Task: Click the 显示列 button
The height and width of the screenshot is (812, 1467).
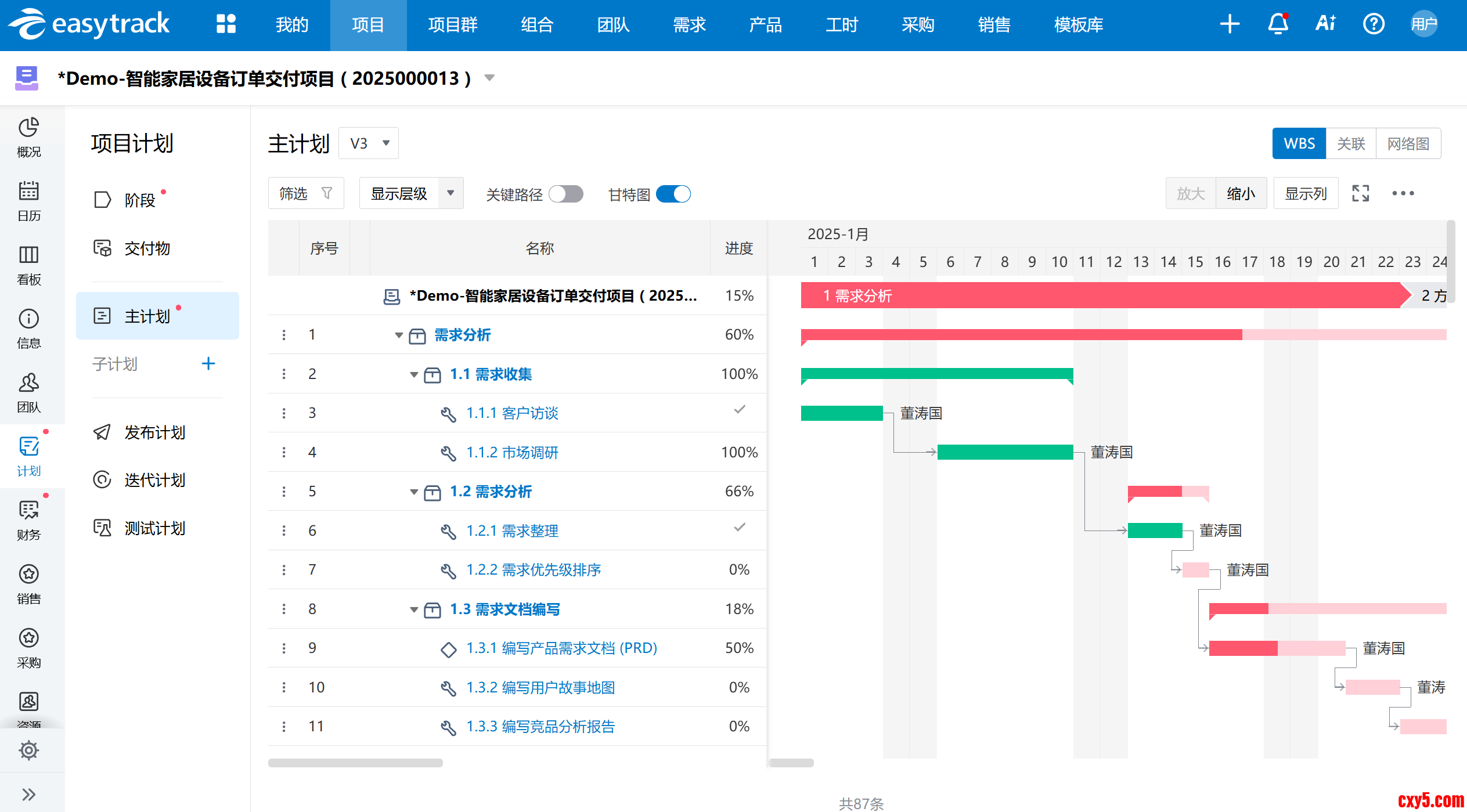Action: (1306, 193)
